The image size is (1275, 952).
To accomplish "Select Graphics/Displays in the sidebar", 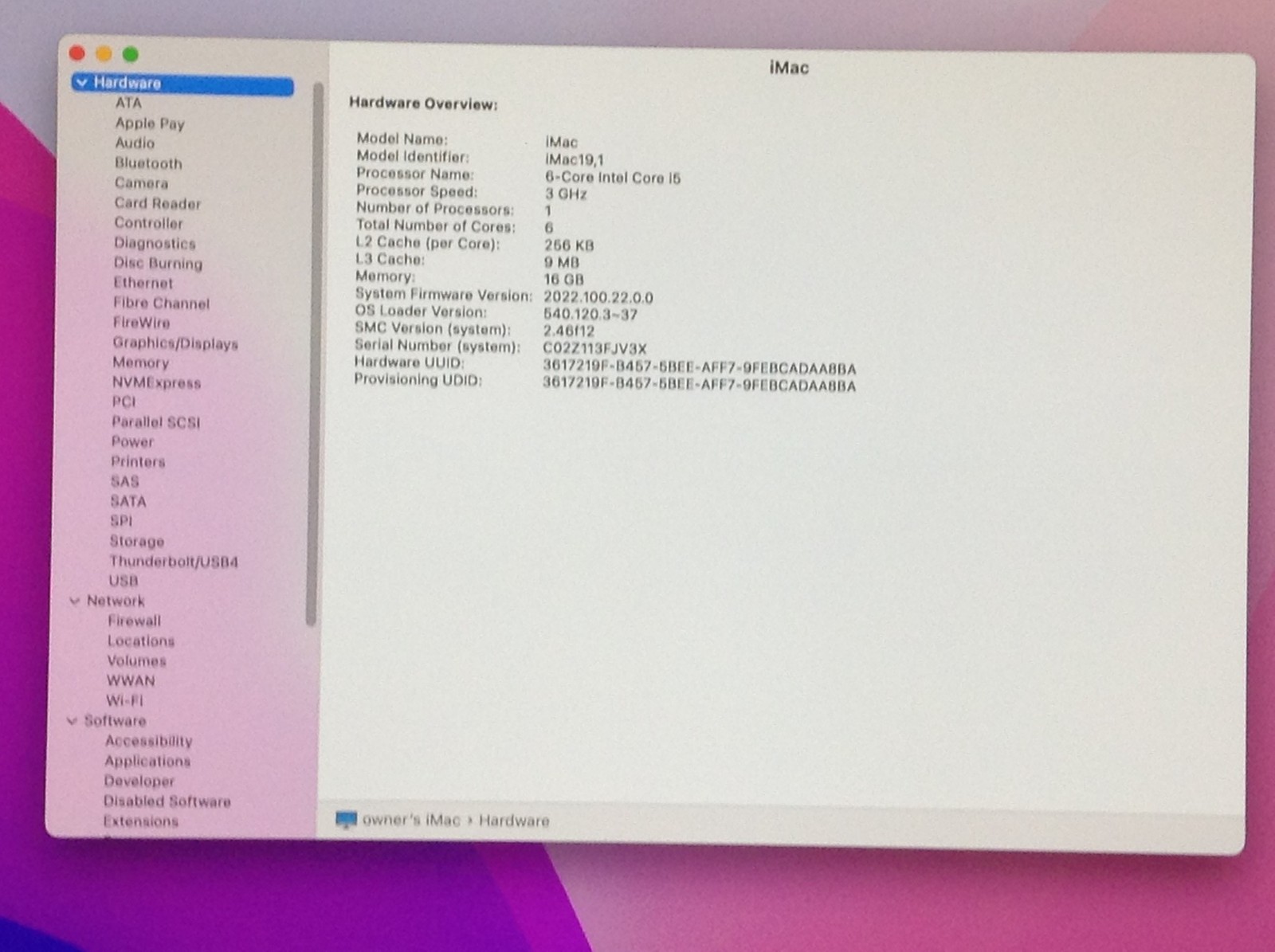I will 175,343.
